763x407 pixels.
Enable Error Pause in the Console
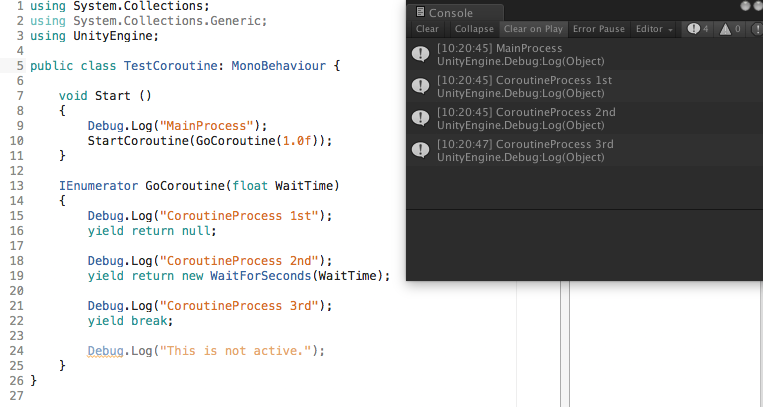pyautogui.click(x=599, y=29)
